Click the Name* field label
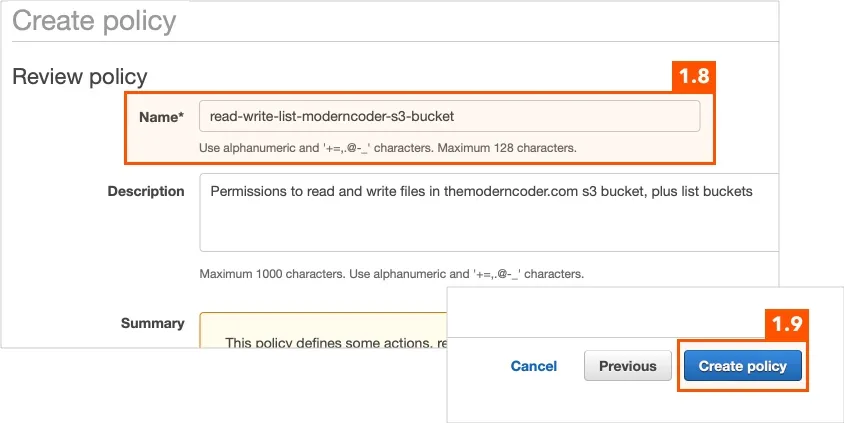This screenshot has width=844, height=423. click(x=161, y=117)
